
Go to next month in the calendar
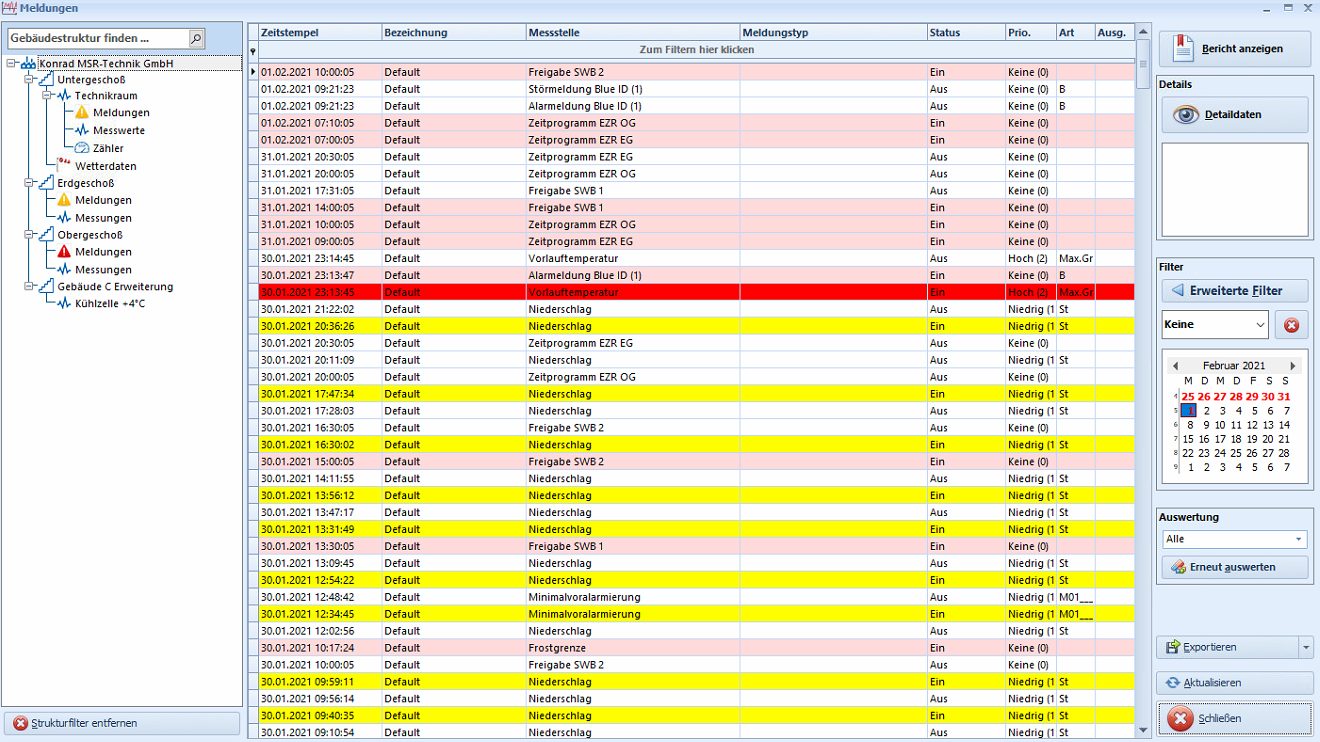1293,366
